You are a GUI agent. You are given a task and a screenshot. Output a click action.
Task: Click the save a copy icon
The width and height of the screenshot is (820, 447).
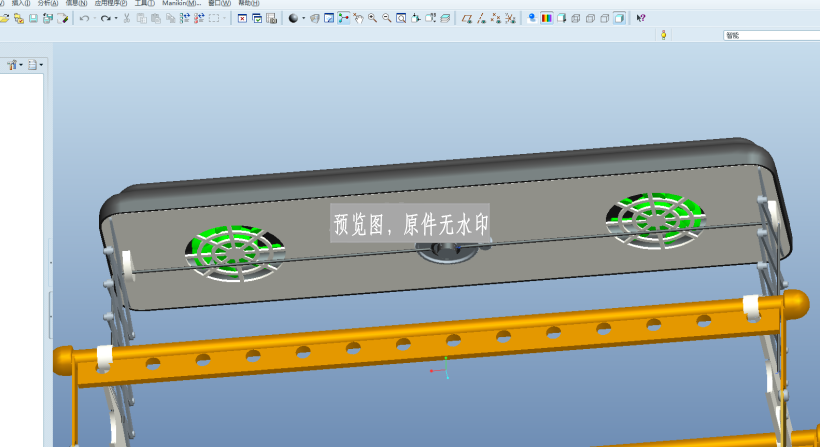(x=48, y=18)
